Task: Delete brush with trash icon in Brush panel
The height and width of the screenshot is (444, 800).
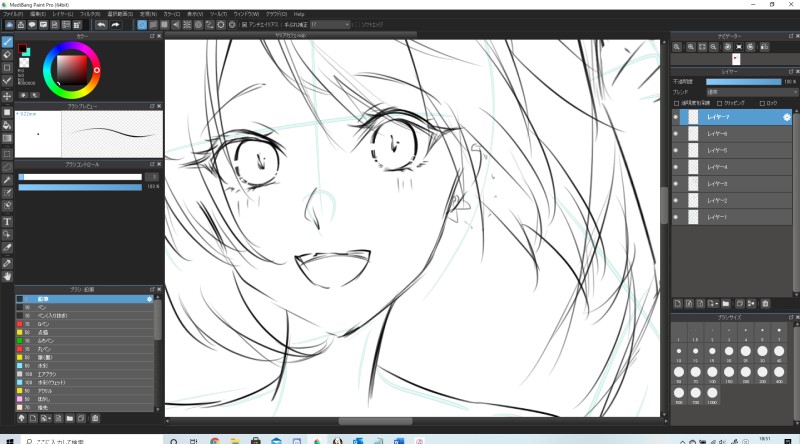Action: (x=95, y=418)
